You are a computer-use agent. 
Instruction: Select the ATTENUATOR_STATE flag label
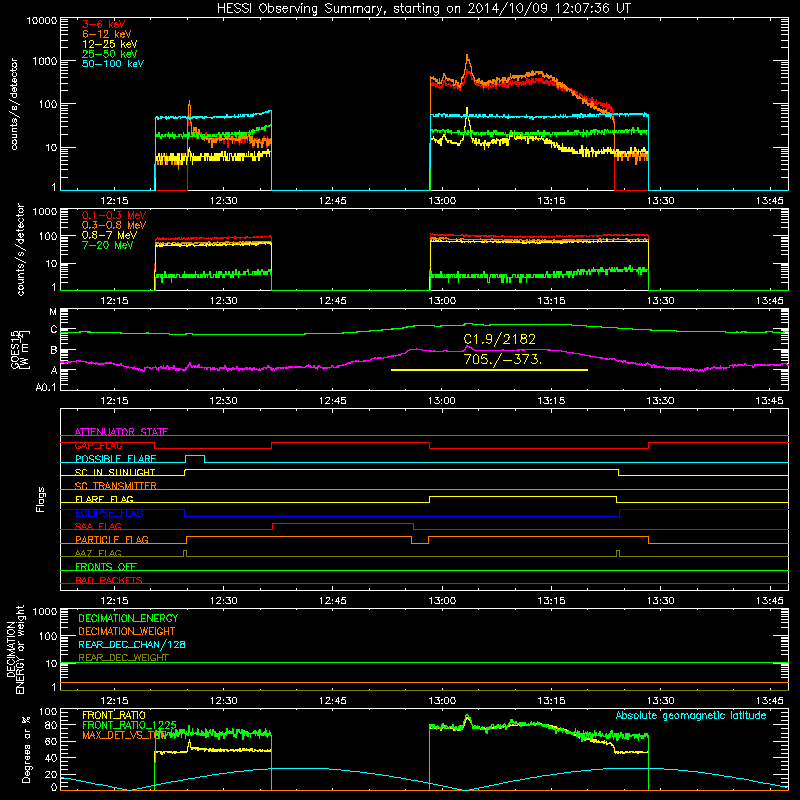tap(121, 432)
